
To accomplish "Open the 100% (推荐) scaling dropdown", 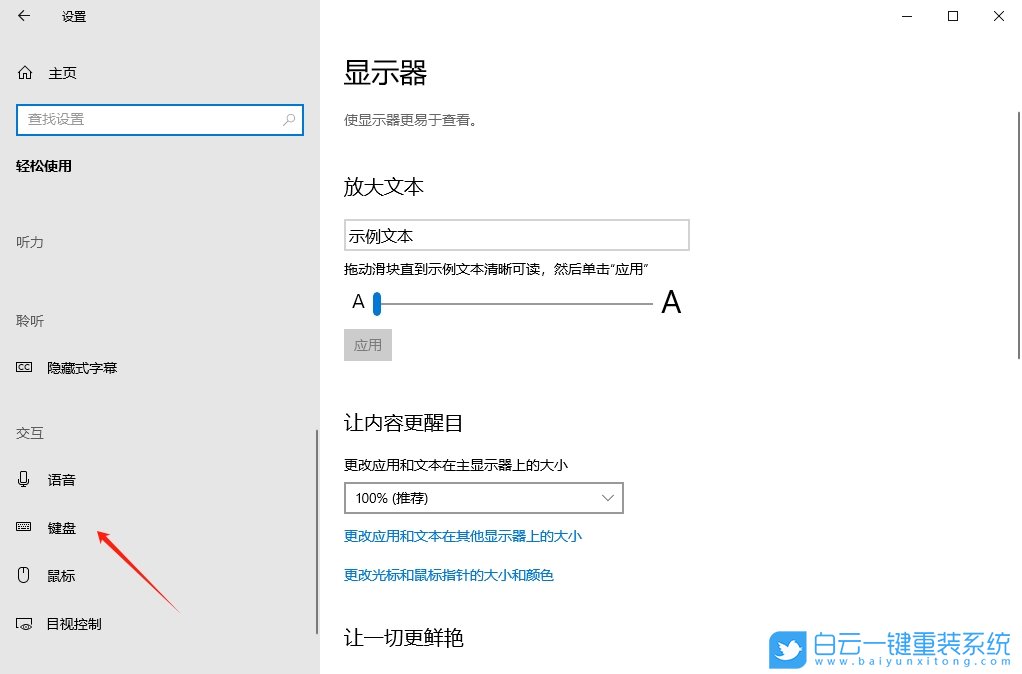I will pyautogui.click(x=484, y=497).
